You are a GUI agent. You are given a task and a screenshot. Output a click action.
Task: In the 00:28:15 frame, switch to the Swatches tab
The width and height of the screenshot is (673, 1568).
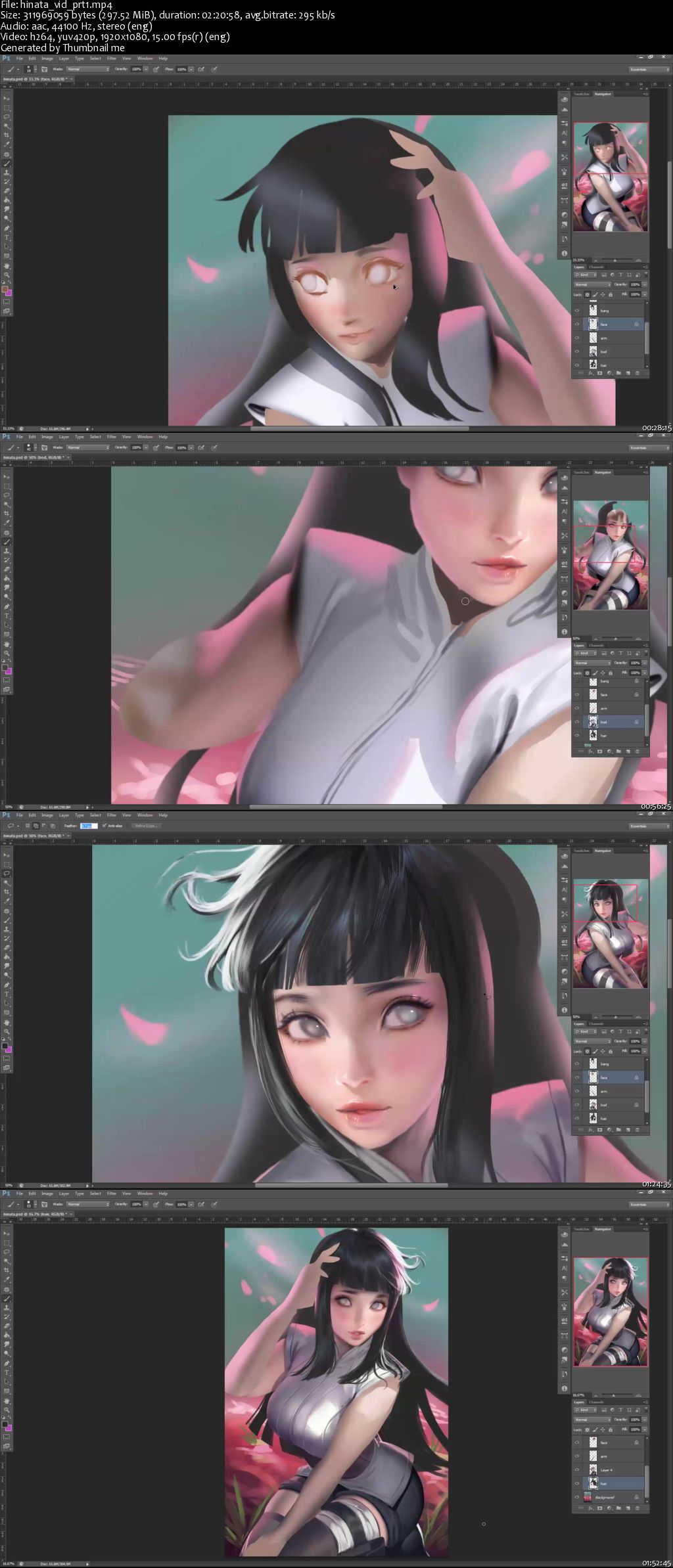pyautogui.click(x=582, y=94)
